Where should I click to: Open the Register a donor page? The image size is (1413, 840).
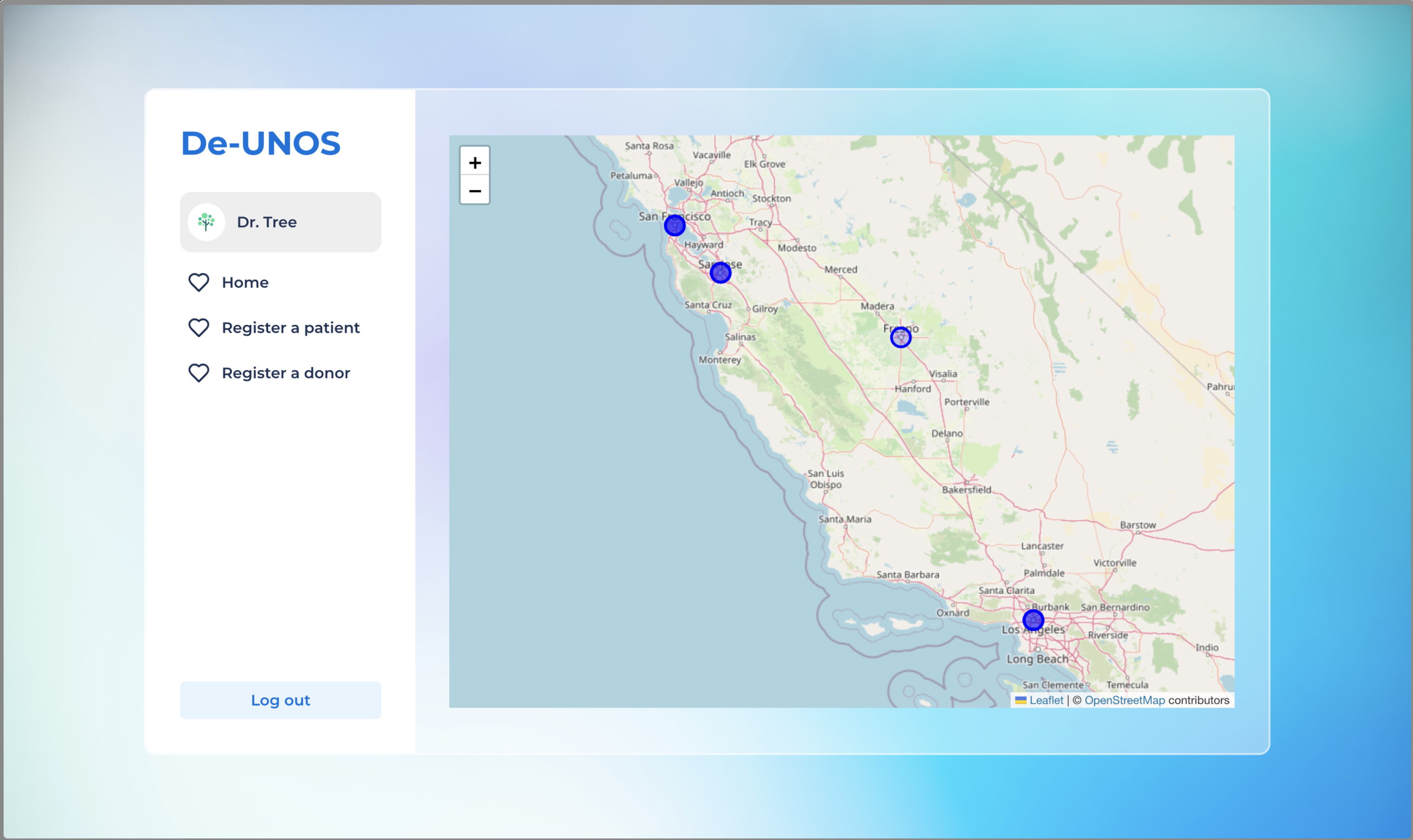tap(286, 372)
